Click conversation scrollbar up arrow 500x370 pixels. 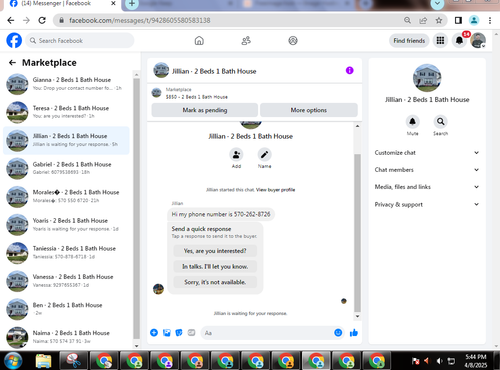[357, 126]
